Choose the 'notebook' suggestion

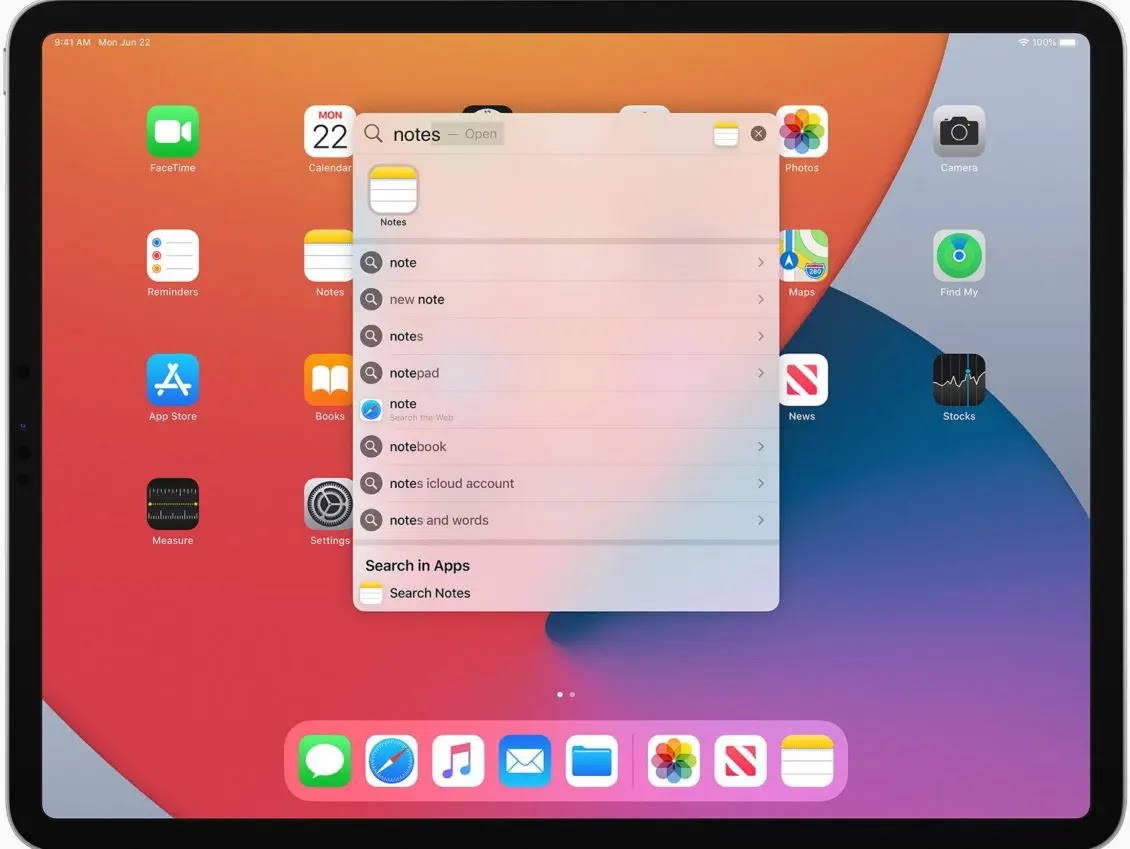(566, 446)
